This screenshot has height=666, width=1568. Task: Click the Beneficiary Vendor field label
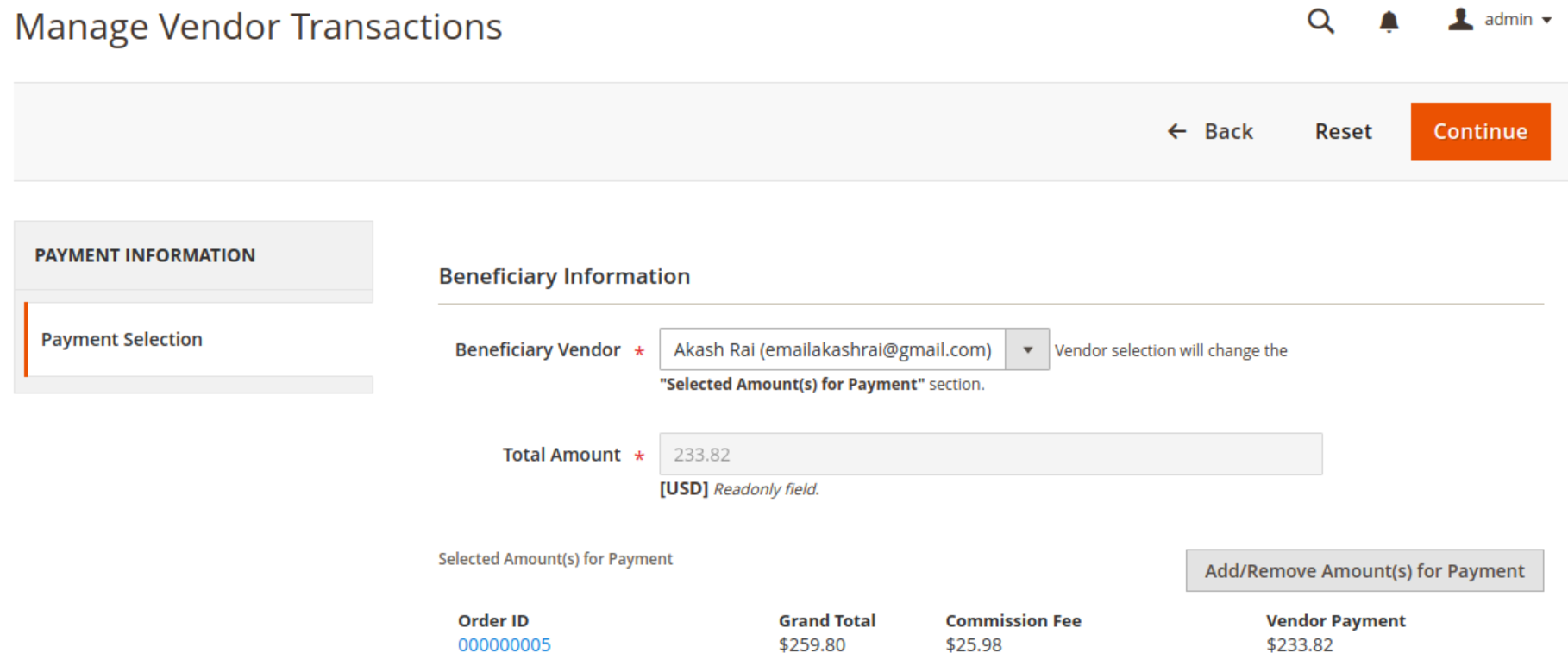click(x=537, y=349)
